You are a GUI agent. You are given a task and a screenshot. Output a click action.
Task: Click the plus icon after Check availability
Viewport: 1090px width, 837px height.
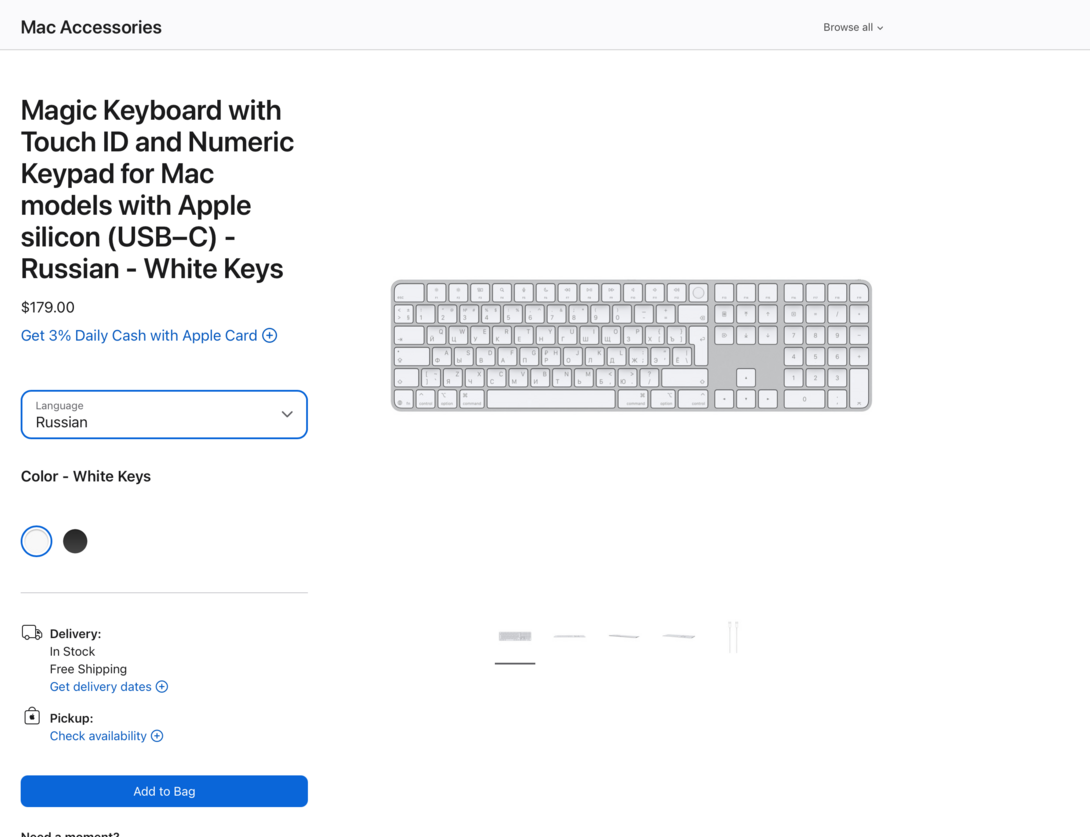157,736
